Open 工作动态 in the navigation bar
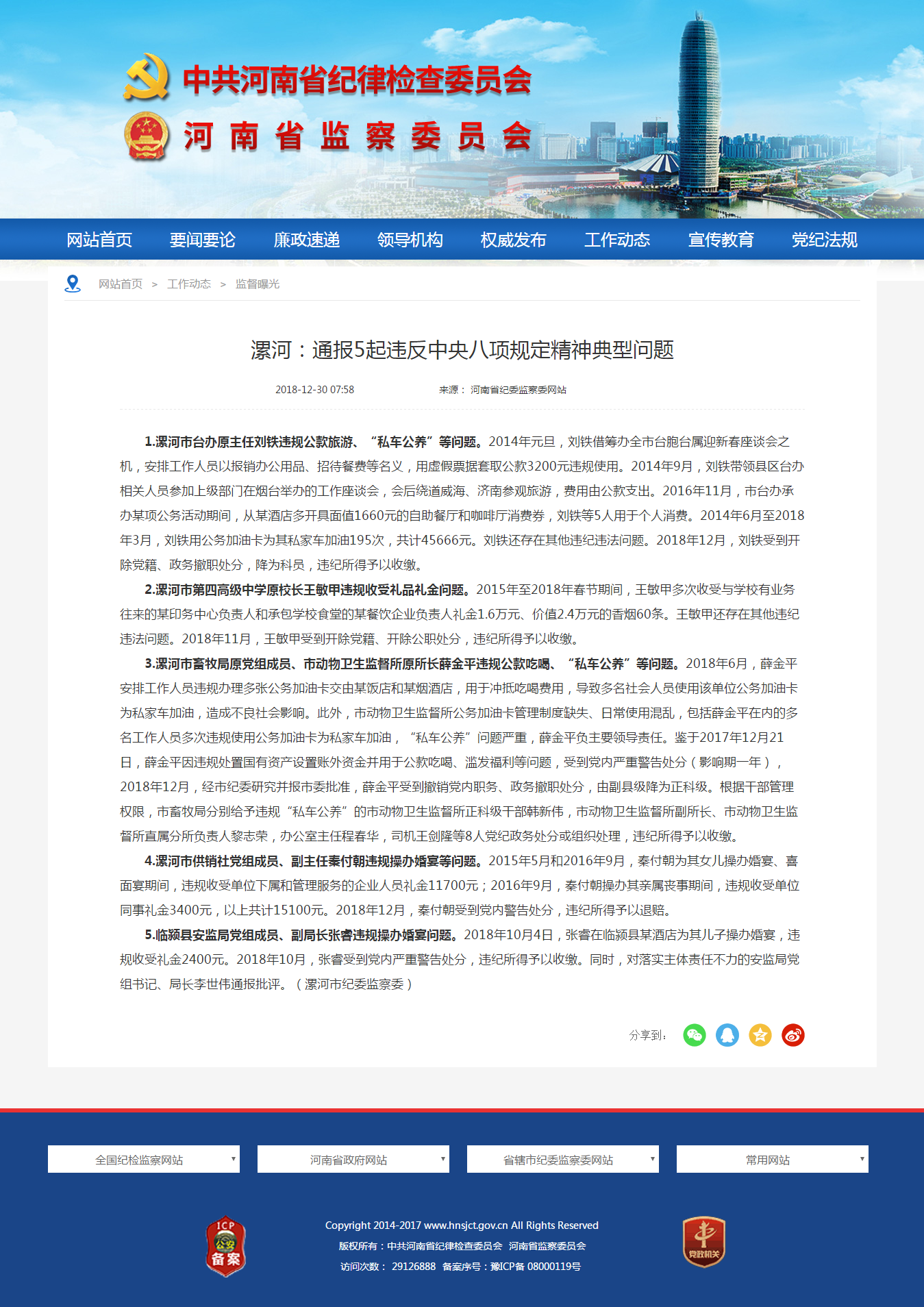 coord(617,240)
